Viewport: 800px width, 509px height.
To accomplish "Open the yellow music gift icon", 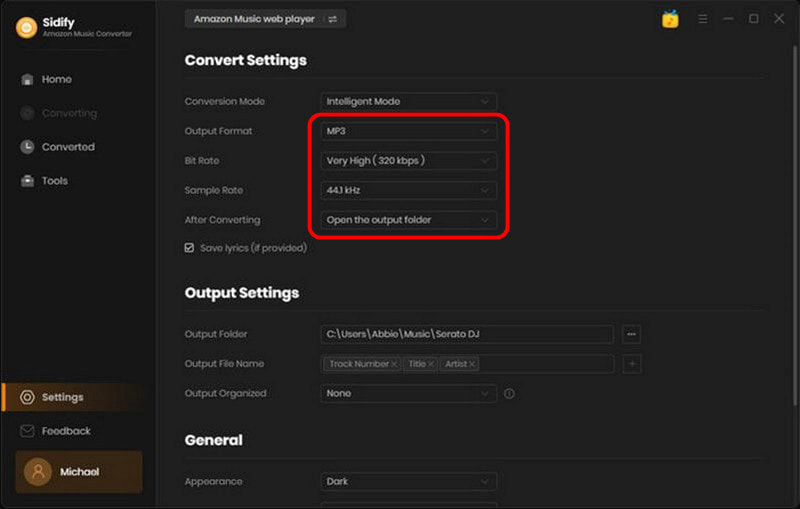I will coord(670,19).
